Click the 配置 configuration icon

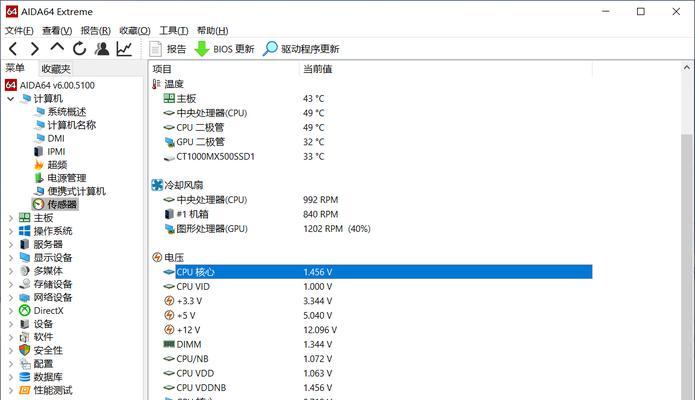(25, 364)
